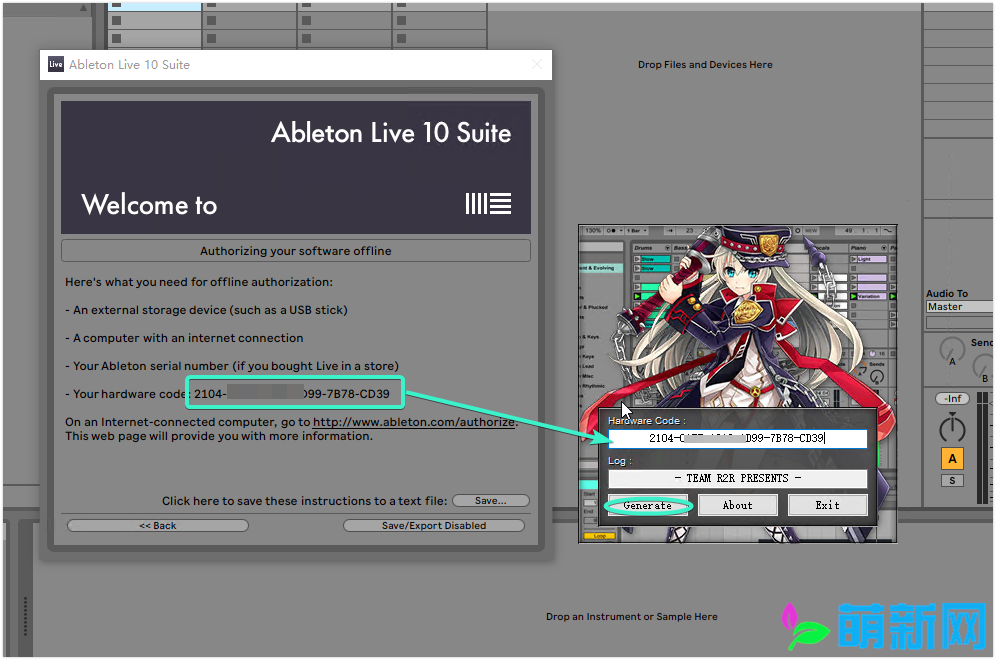Click the TEAM R2R PRESENTS log field
Viewport: 996px width, 660px height.
[737, 478]
